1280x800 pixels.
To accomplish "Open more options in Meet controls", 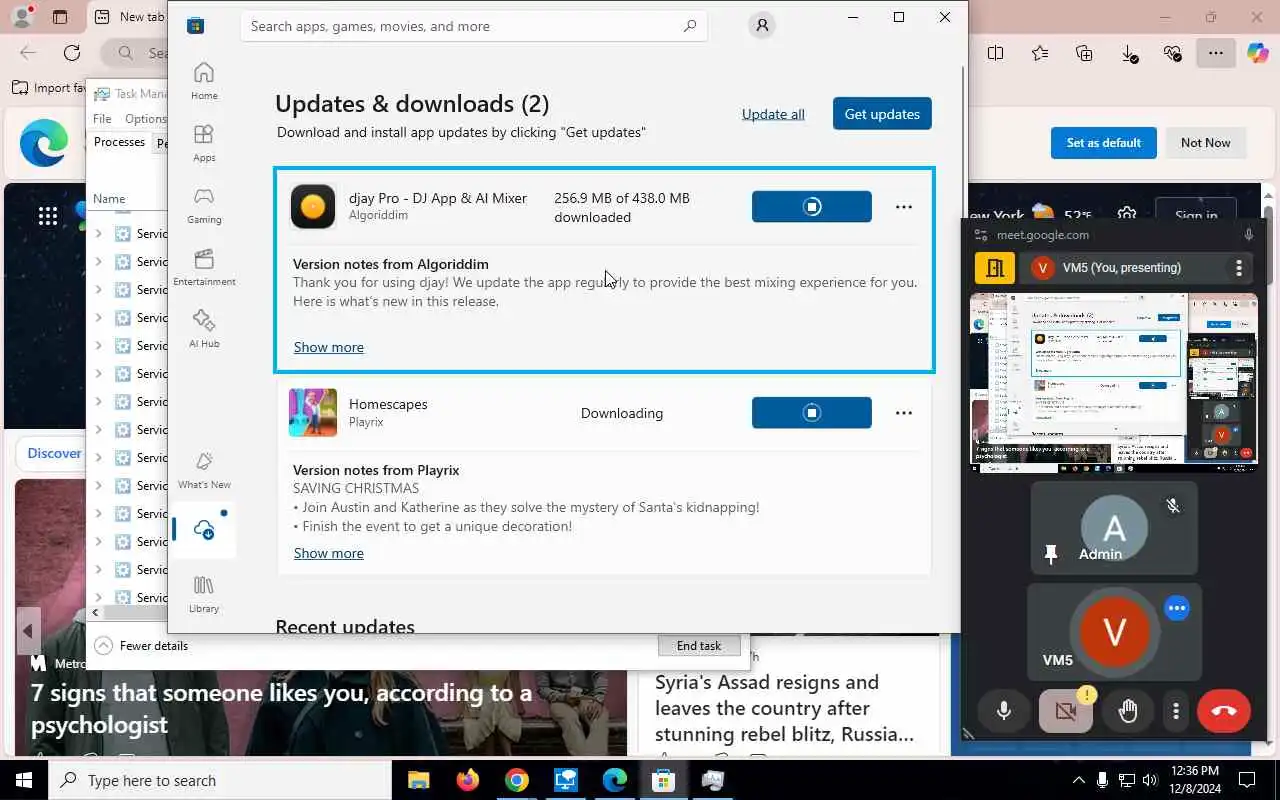I will [1176, 711].
